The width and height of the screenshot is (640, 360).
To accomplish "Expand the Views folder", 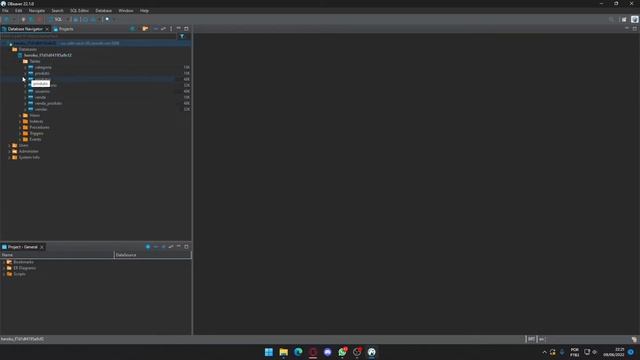I will tap(20, 116).
